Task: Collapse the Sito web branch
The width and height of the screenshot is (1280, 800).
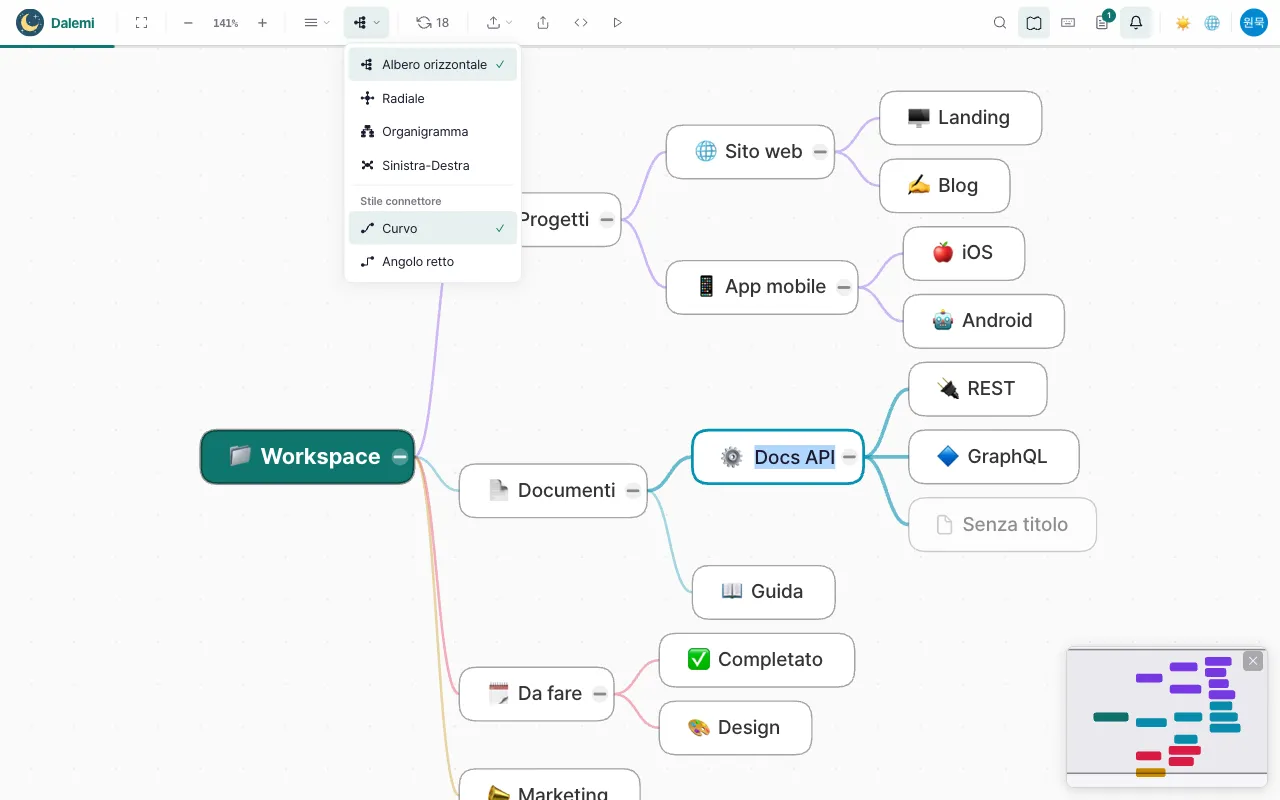Action: (x=820, y=152)
